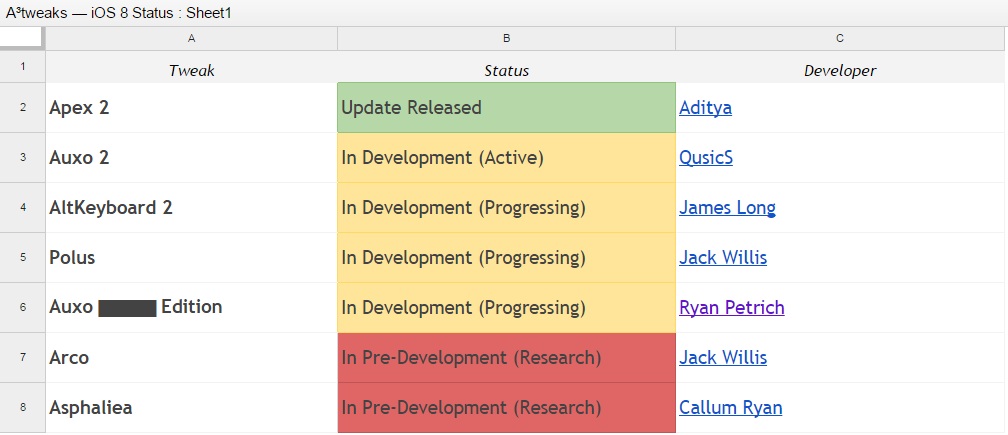
Task: Select row 6 header
Action: (x=23, y=308)
